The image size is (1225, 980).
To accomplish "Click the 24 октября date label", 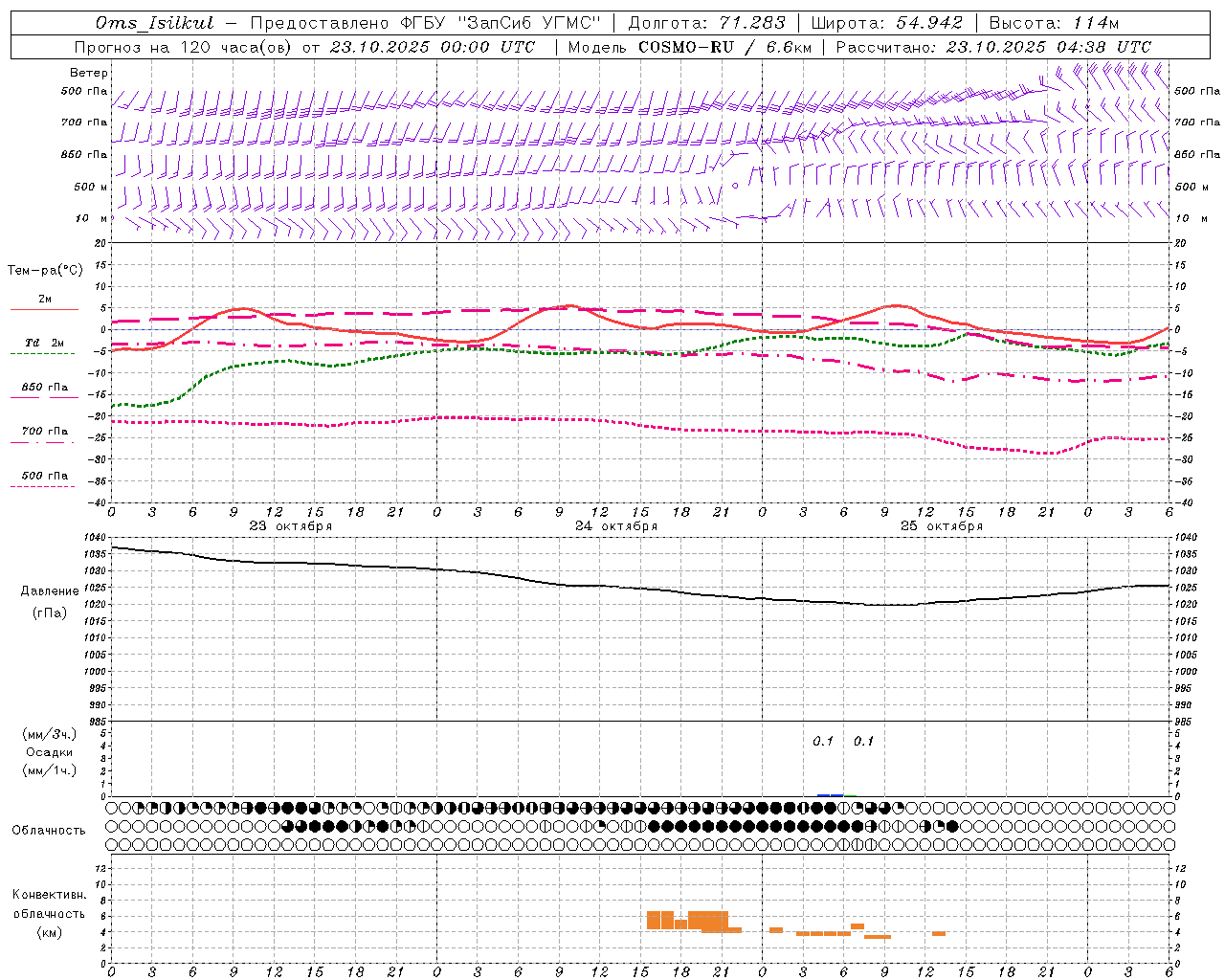I will pyautogui.click(x=616, y=526).
